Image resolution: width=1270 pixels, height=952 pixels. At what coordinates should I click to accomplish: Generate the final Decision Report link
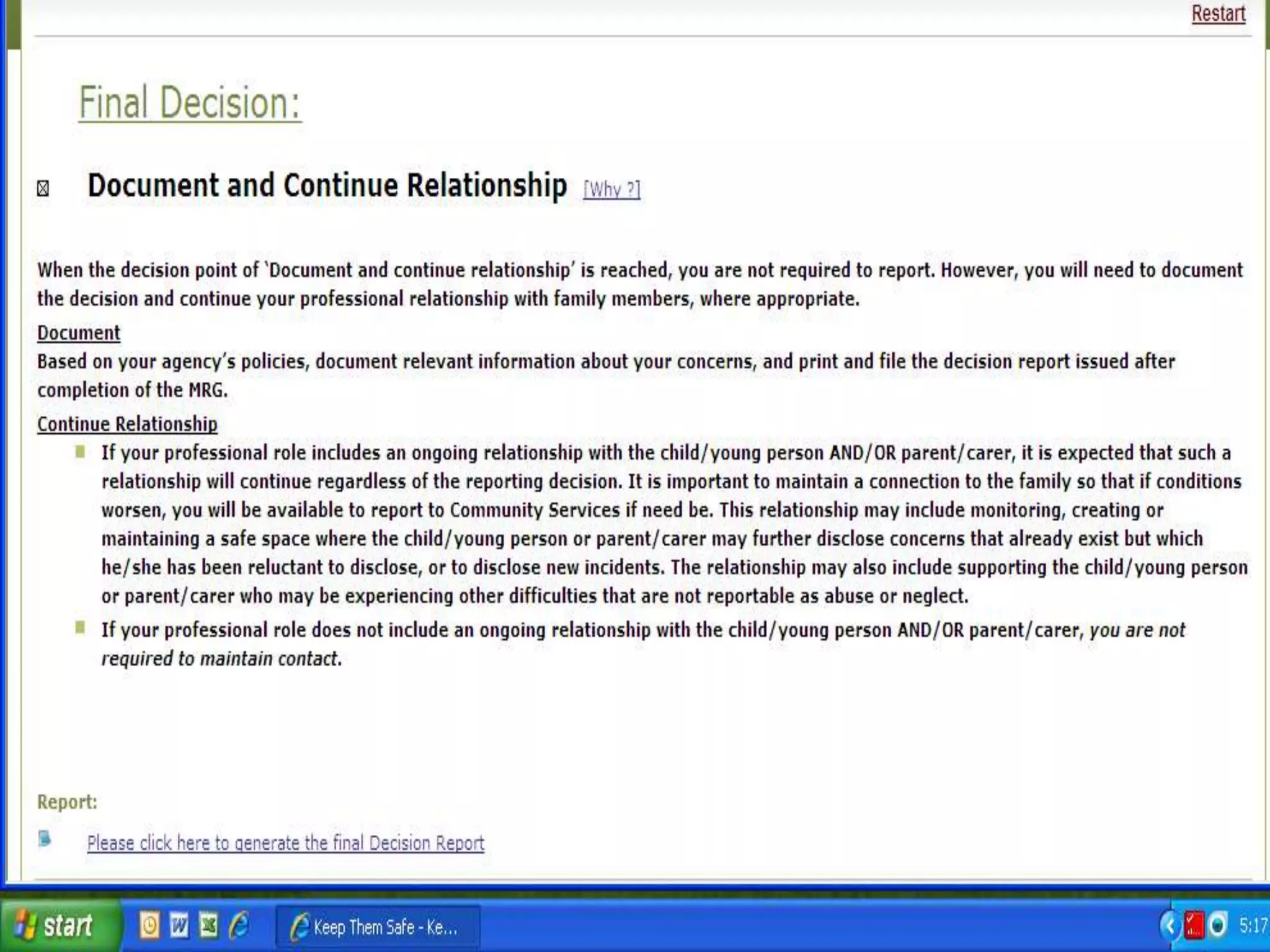[285, 843]
